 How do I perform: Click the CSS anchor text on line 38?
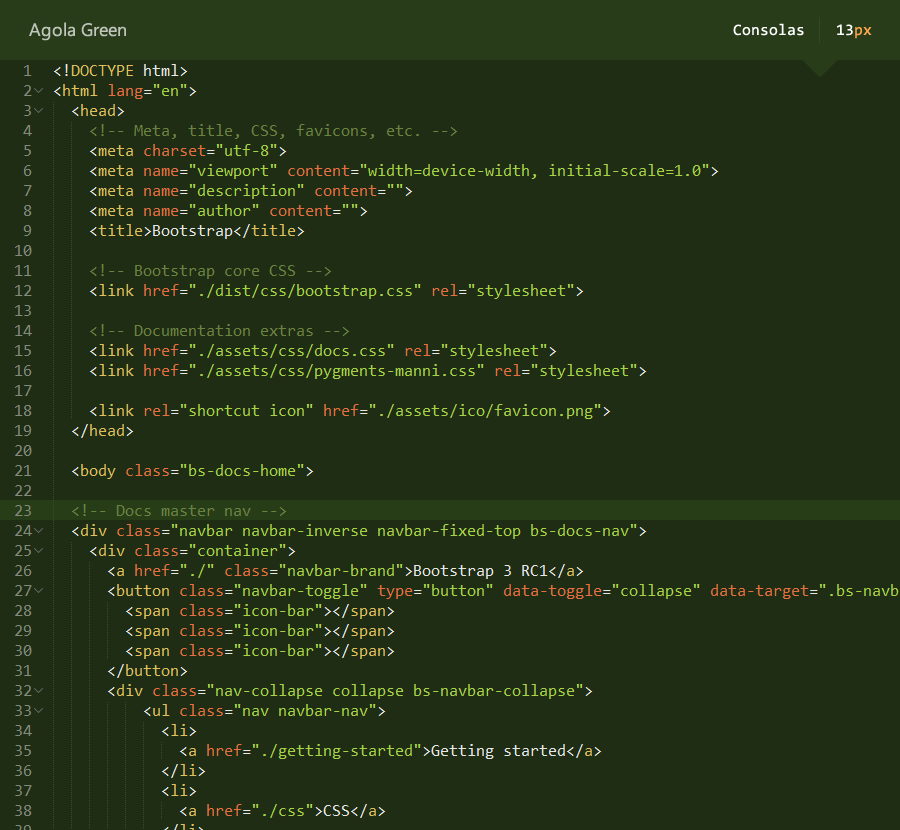pos(336,811)
